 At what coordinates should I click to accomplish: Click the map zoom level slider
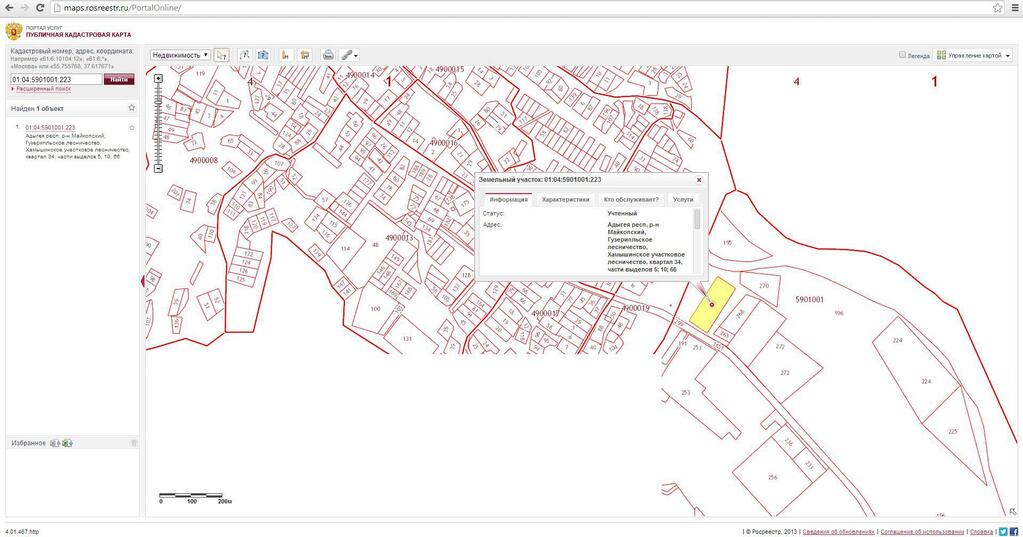pyautogui.click(x=158, y=123)
